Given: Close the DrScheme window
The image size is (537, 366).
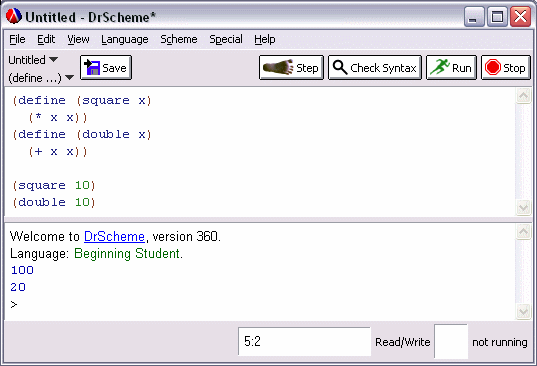Looking at the screenshot, I should point(520,16).
